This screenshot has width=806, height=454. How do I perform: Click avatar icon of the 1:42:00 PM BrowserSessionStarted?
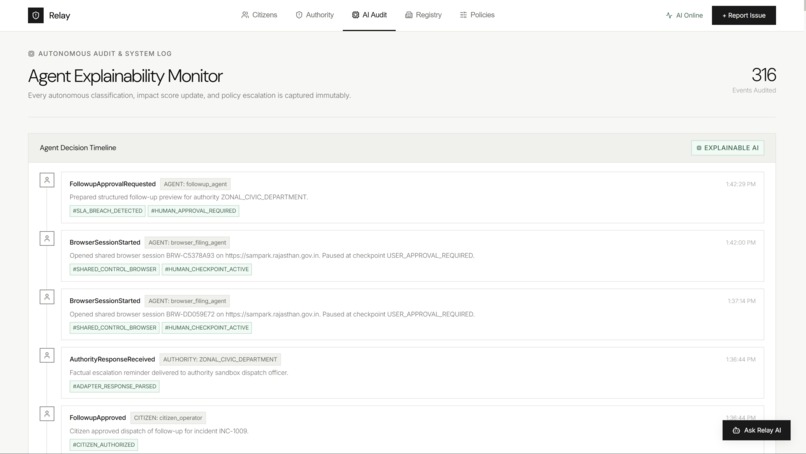47,239
